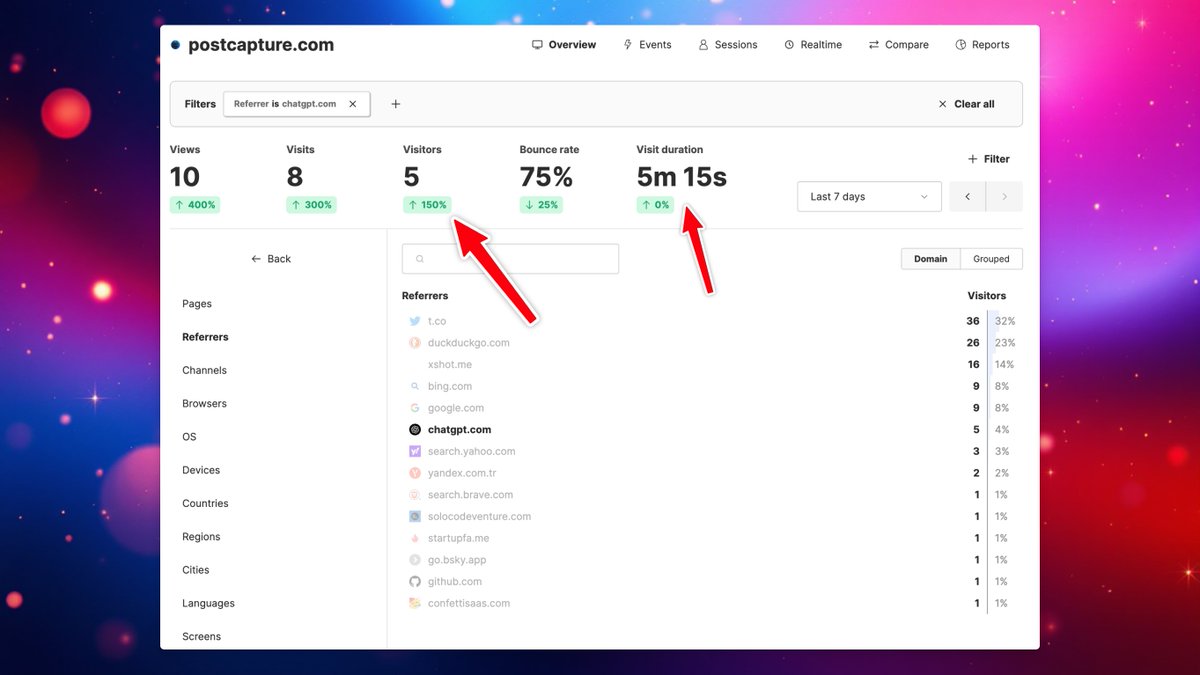Click the yandex.com.tr referrer
This screenshot has width=1200, height=675.
point(462,473)
